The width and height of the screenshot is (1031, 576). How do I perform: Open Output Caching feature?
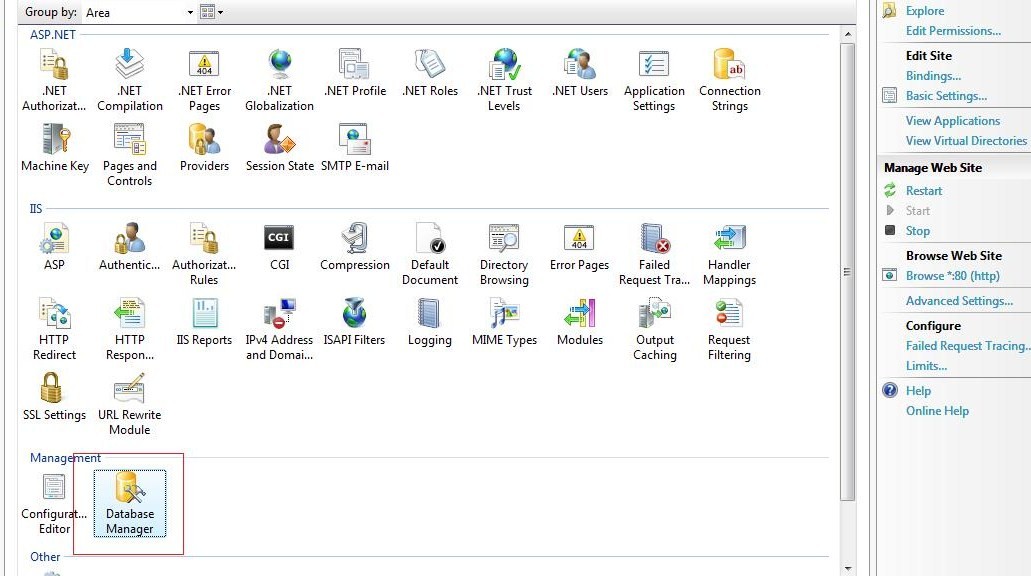tap(655, 329)
